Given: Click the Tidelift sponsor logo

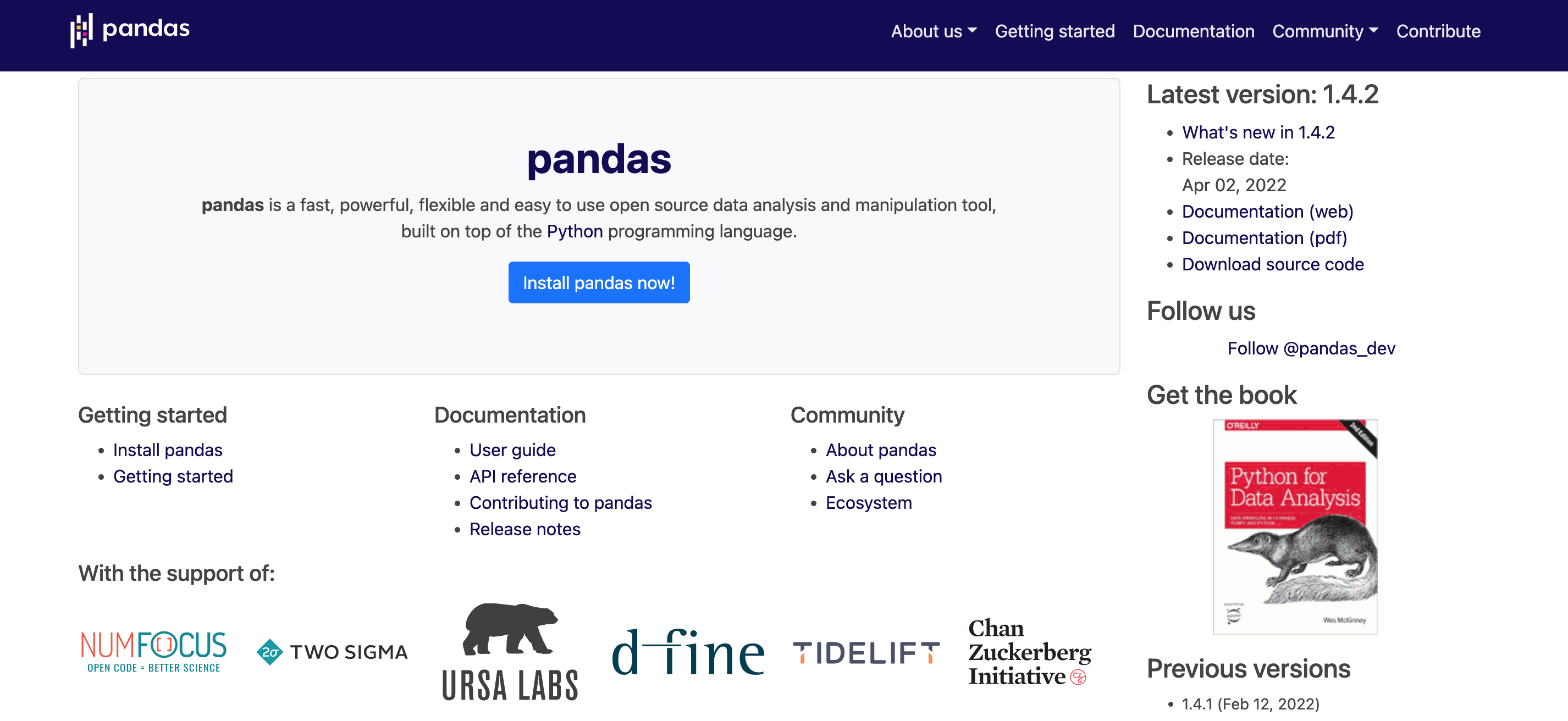Looking at the screenshot, I should coord(866,652).
